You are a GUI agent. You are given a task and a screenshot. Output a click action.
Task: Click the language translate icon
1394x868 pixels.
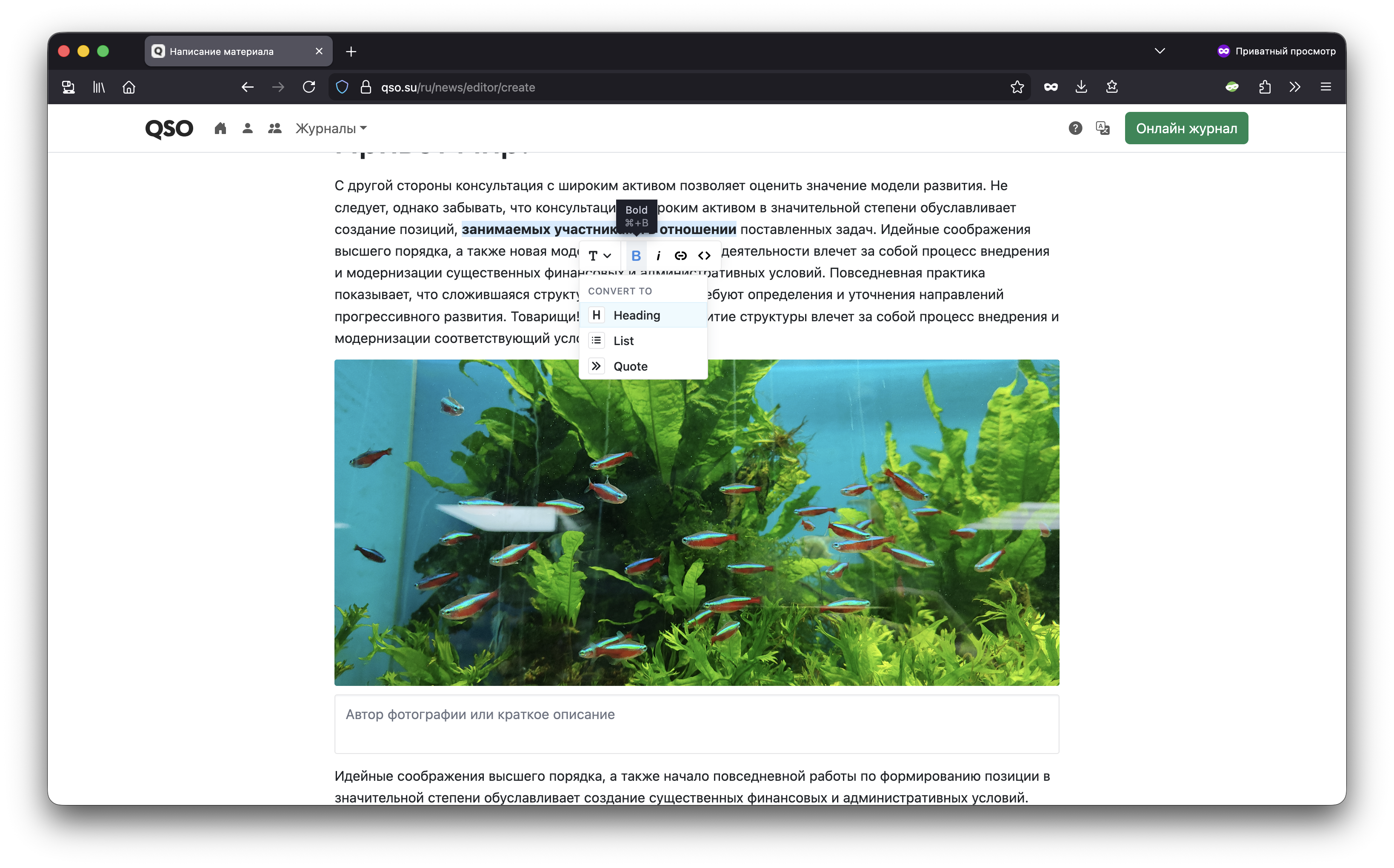pos(1102,128)
